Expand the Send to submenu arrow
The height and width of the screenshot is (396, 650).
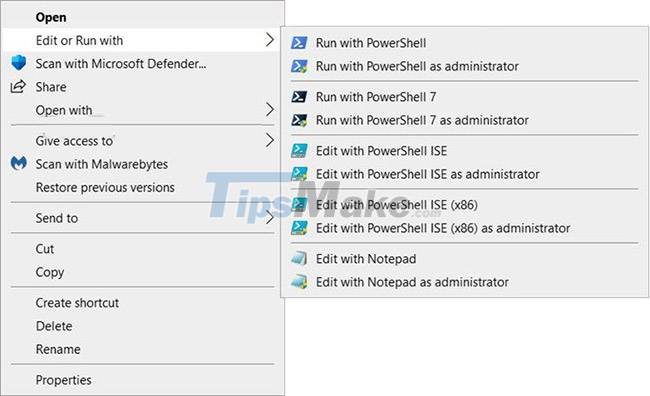[x=269, y=217]
